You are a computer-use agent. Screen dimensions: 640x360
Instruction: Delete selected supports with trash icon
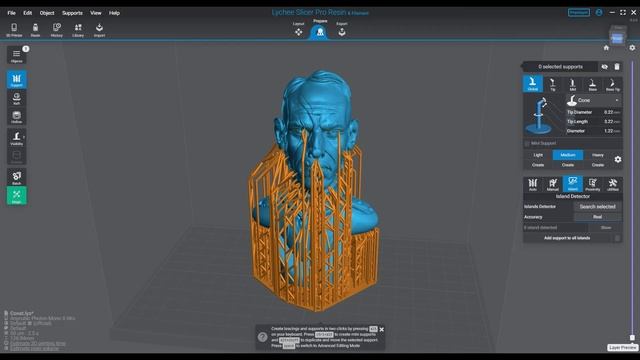[617, 67]
